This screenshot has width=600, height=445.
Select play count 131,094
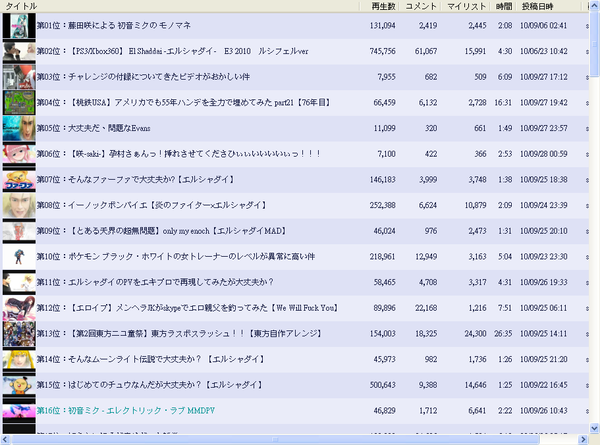382,26
